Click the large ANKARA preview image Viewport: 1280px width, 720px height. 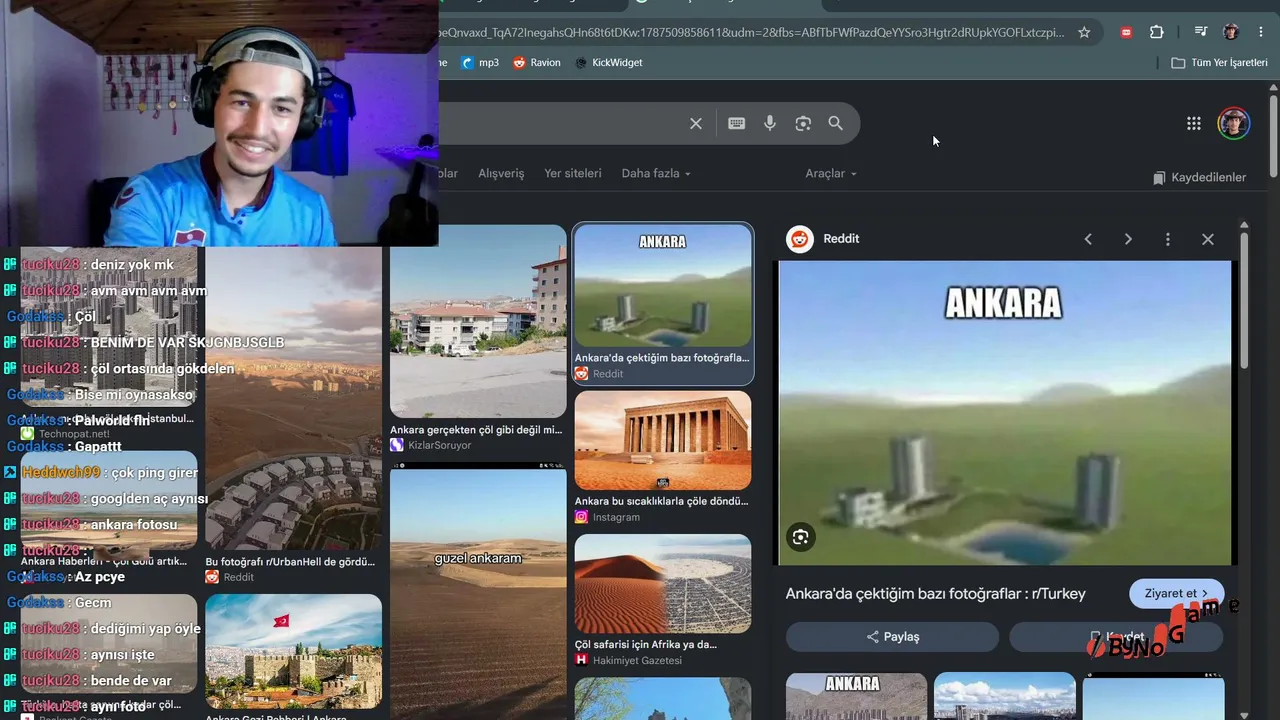pyautogui.click(x=1005, y=413)
